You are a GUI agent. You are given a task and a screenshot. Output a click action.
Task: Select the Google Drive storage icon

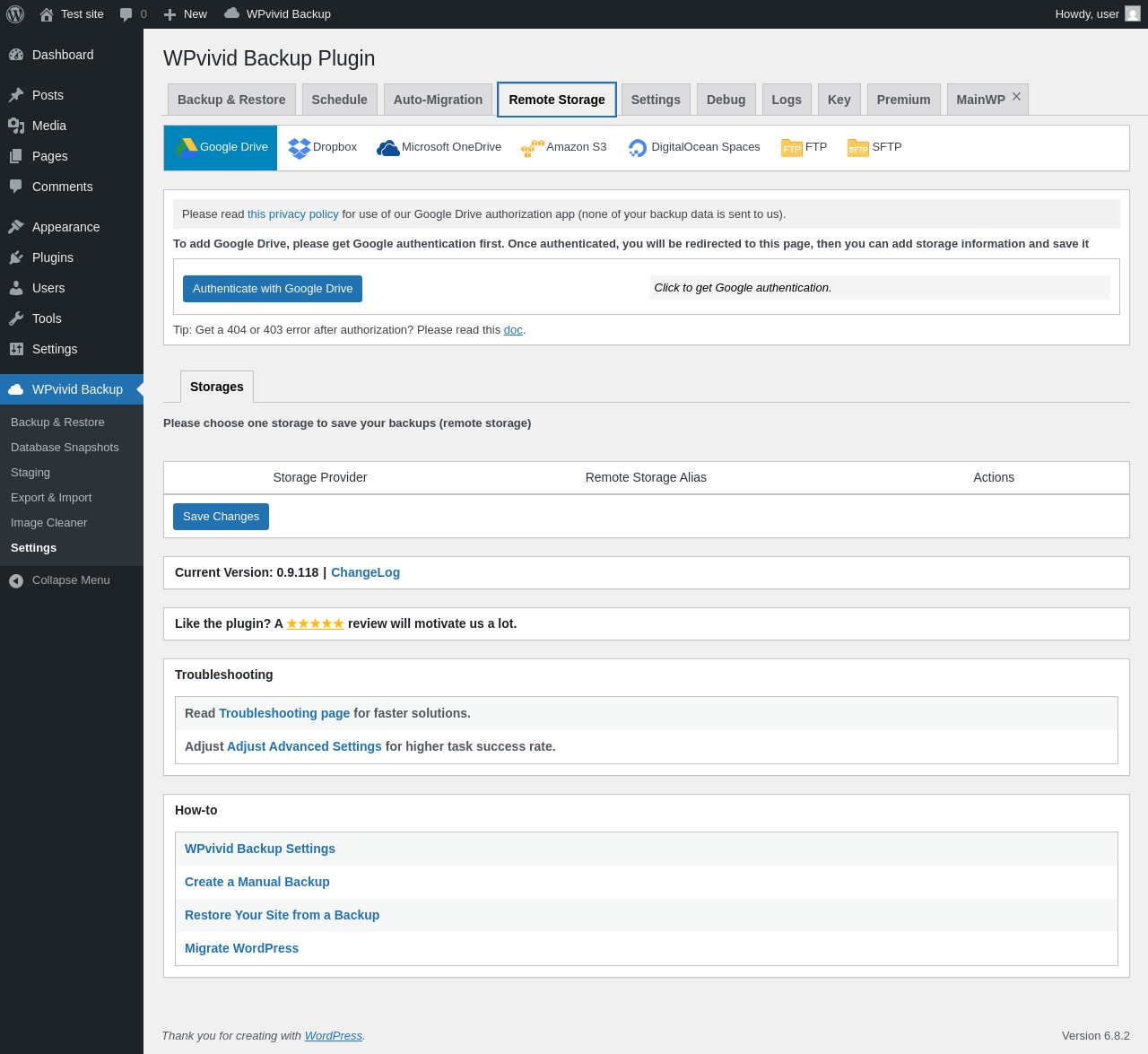pyautogui.click(x=187, y=147)
